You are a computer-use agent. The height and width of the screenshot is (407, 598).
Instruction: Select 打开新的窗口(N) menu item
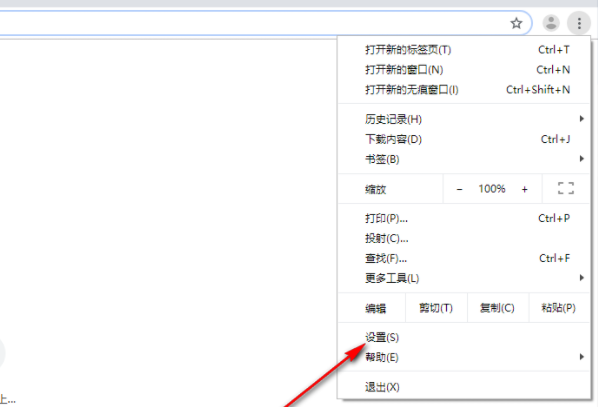[464, 70]
